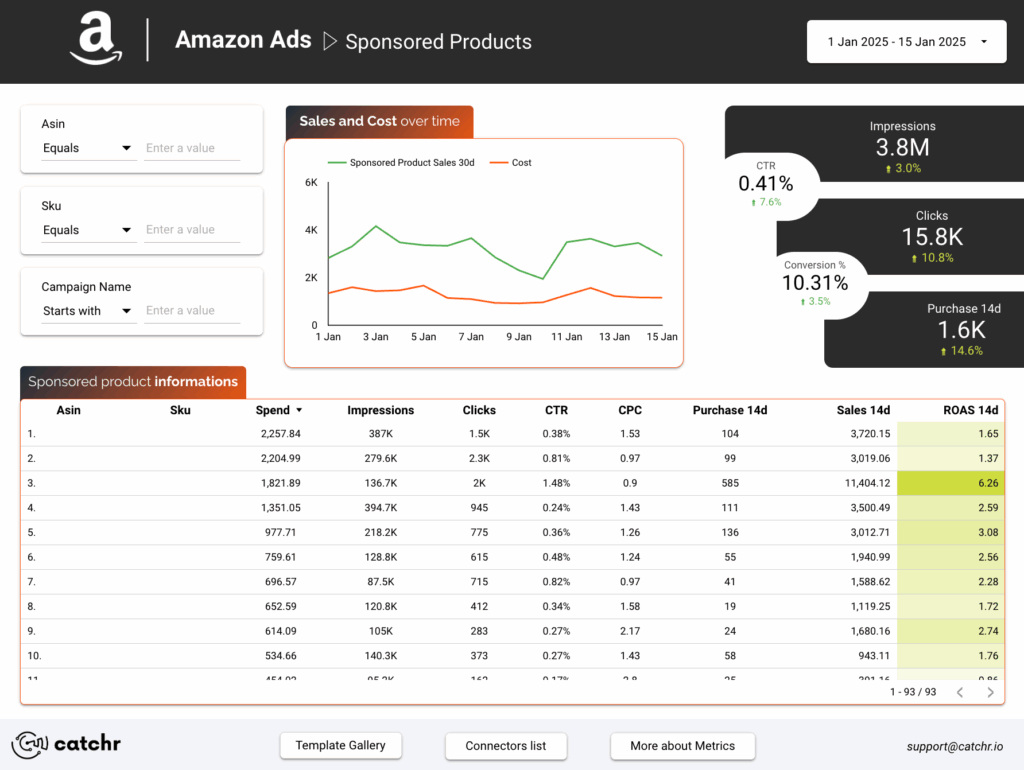Screen dimensions: 1024x770
Task: Click the Amazon logo icon
Action: pos(97,41)
